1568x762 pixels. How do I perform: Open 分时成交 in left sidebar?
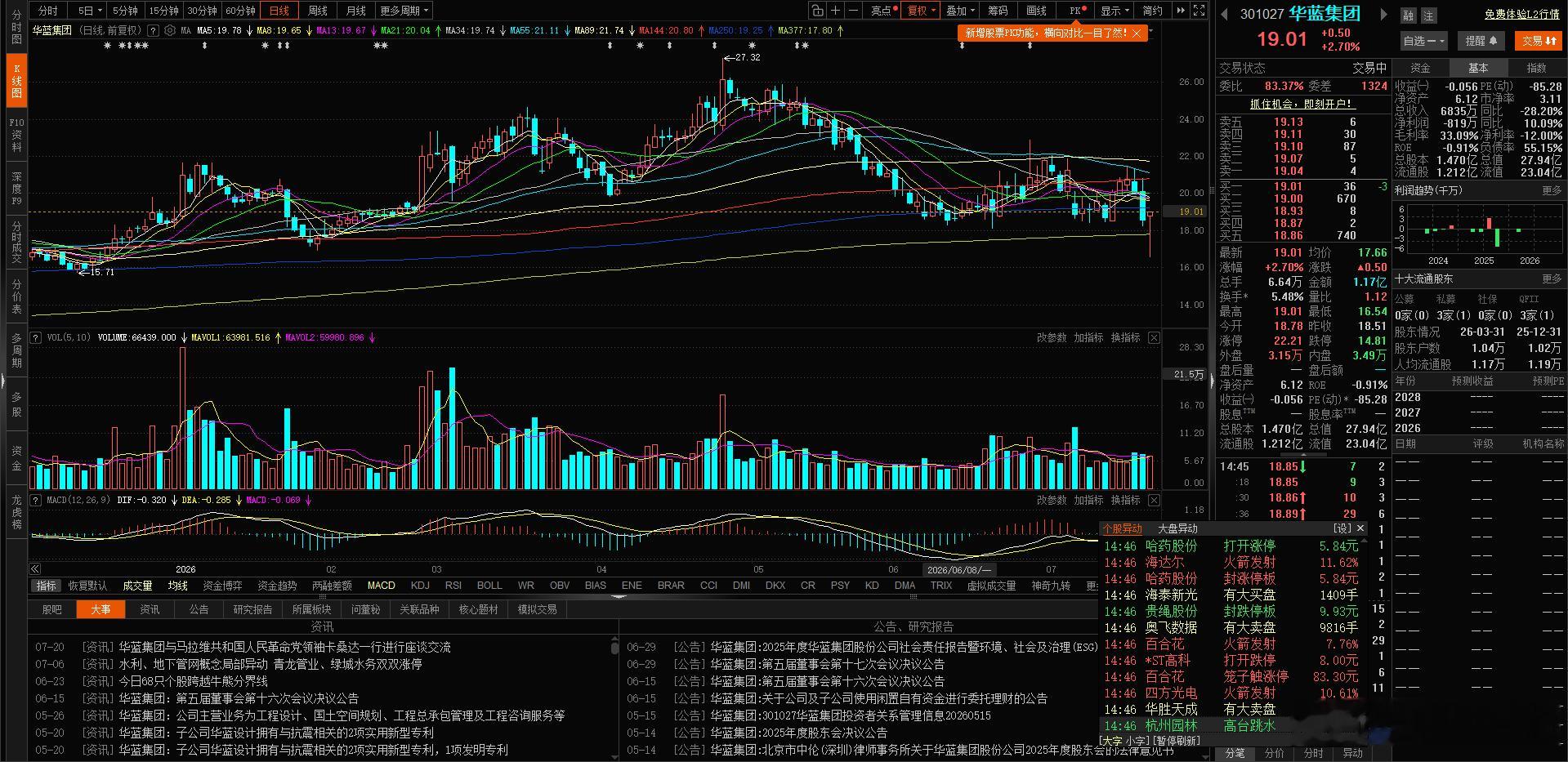(x=16, y=243)
